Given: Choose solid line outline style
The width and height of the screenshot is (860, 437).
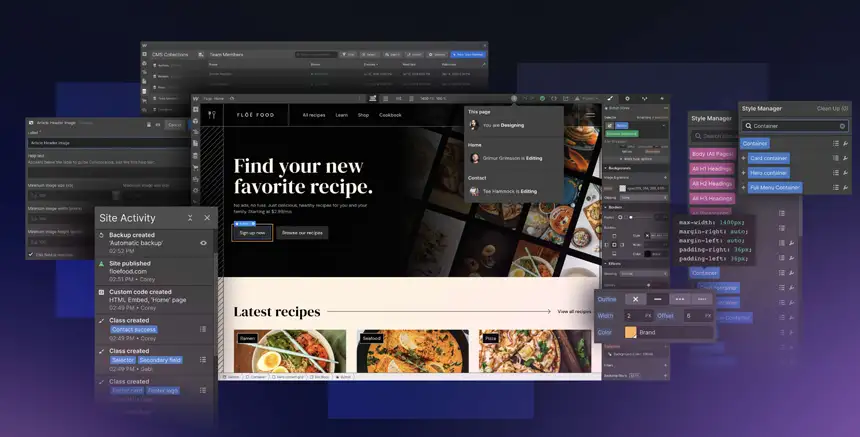Looking at the screenshot, I should coord(657,299).
